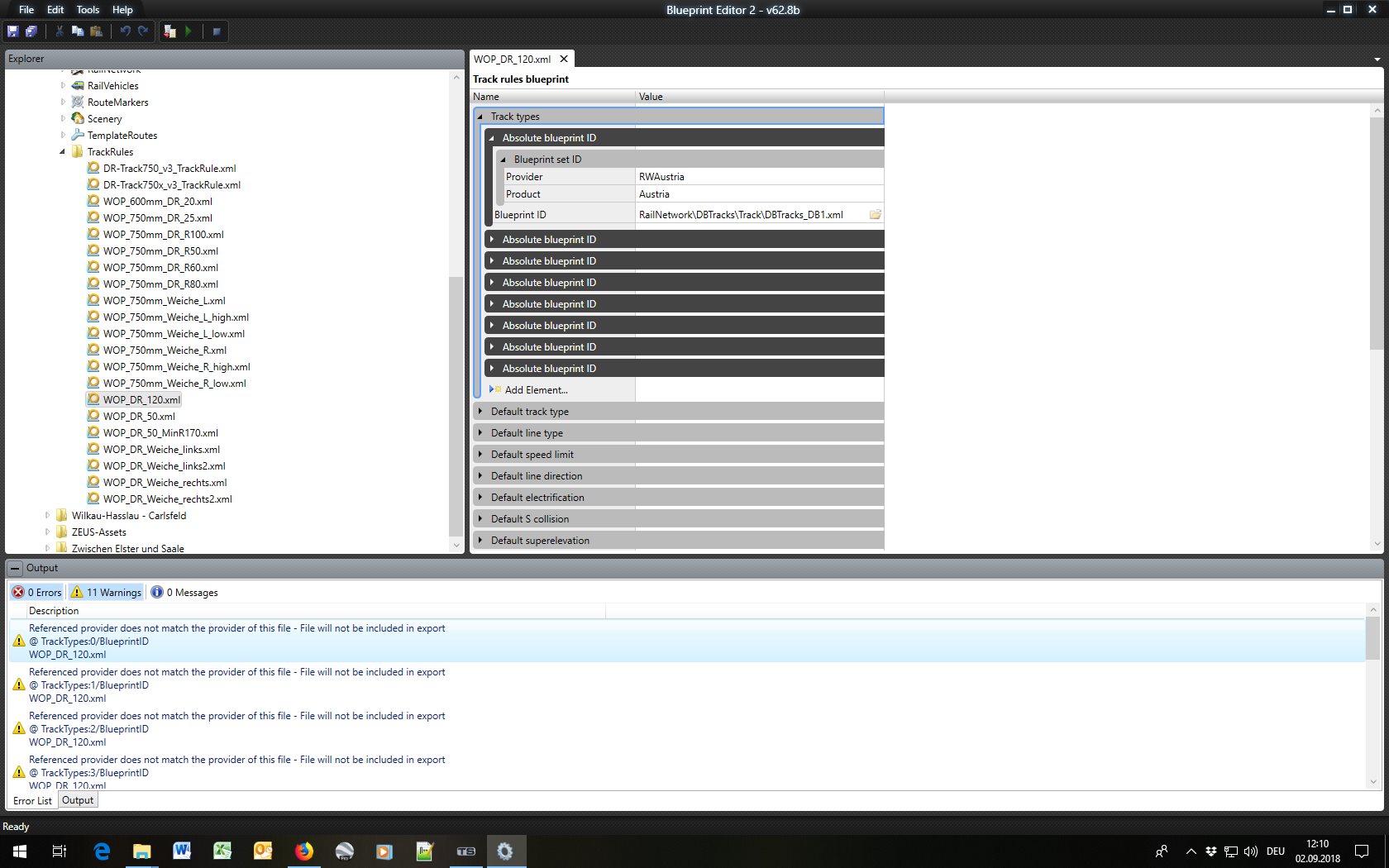Open the Tools menu
The height and width of the screenshot is (868, 1389).
(x=88, y=10)
